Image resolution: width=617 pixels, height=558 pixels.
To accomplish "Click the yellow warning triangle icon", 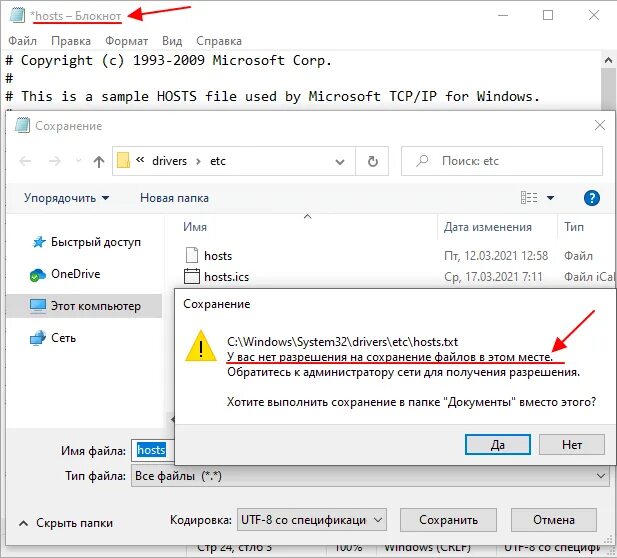I will [201, 346].
